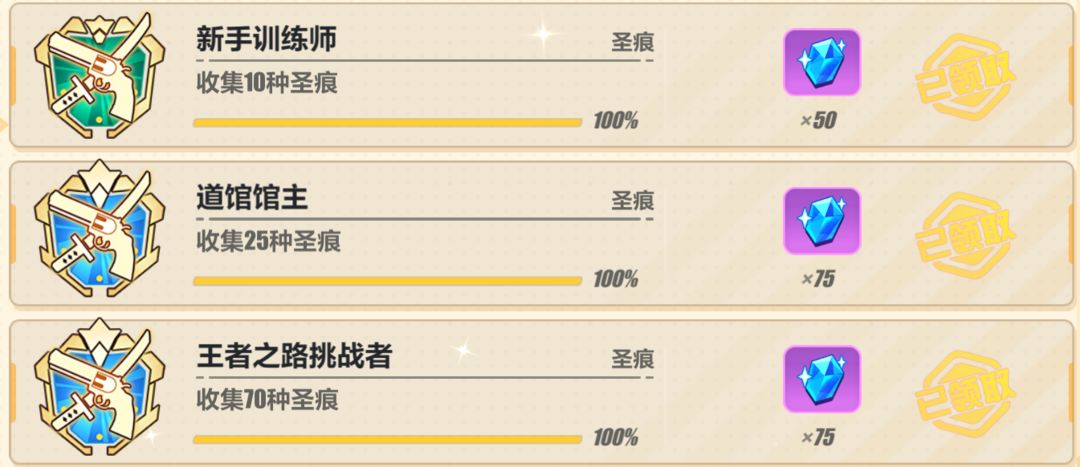Tap the crystal reward icon for 王者之路挑战者
Viewport: 1080px width, 467px height.
tap(822, 379)
